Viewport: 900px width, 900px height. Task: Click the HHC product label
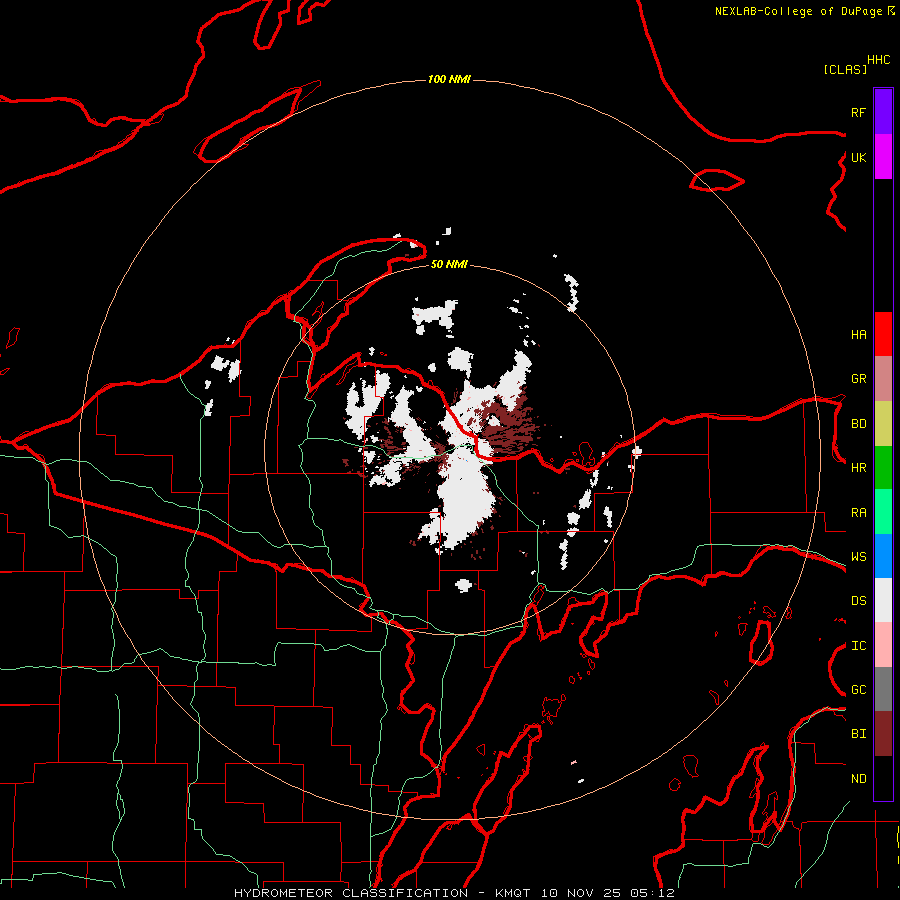tap(878, 60)
